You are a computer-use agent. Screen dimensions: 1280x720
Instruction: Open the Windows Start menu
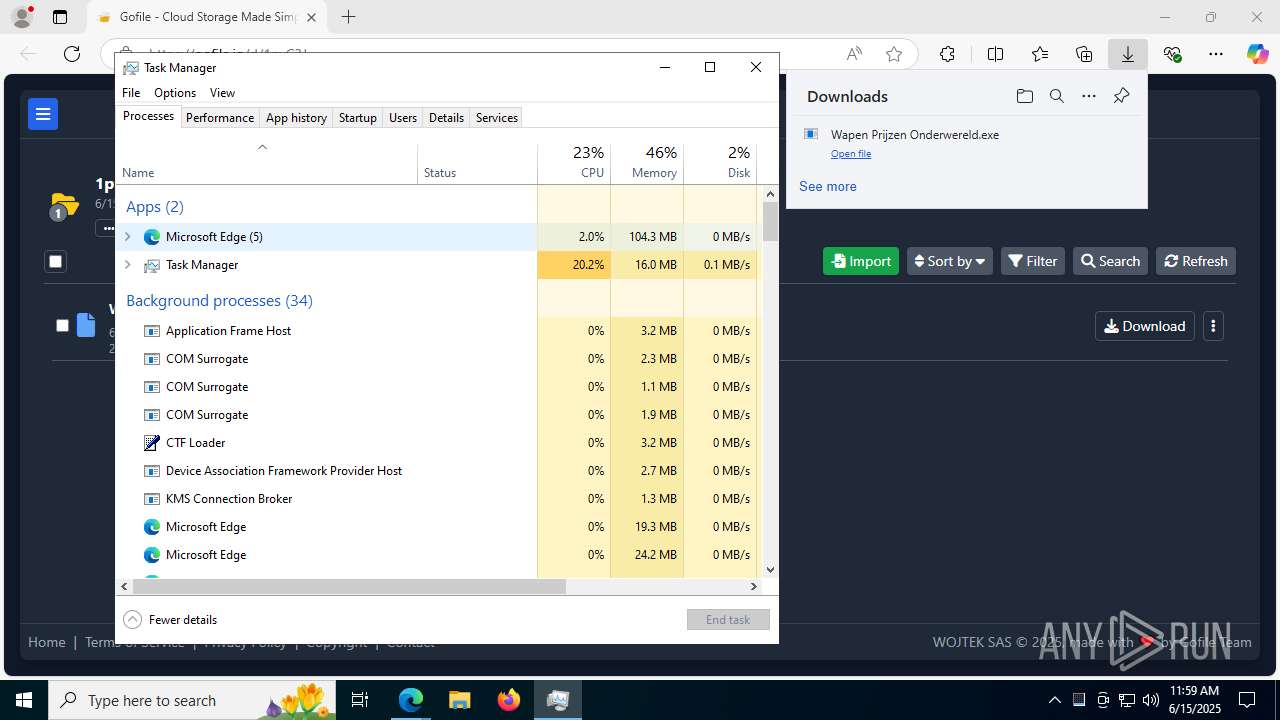click(x=24, y=700)
